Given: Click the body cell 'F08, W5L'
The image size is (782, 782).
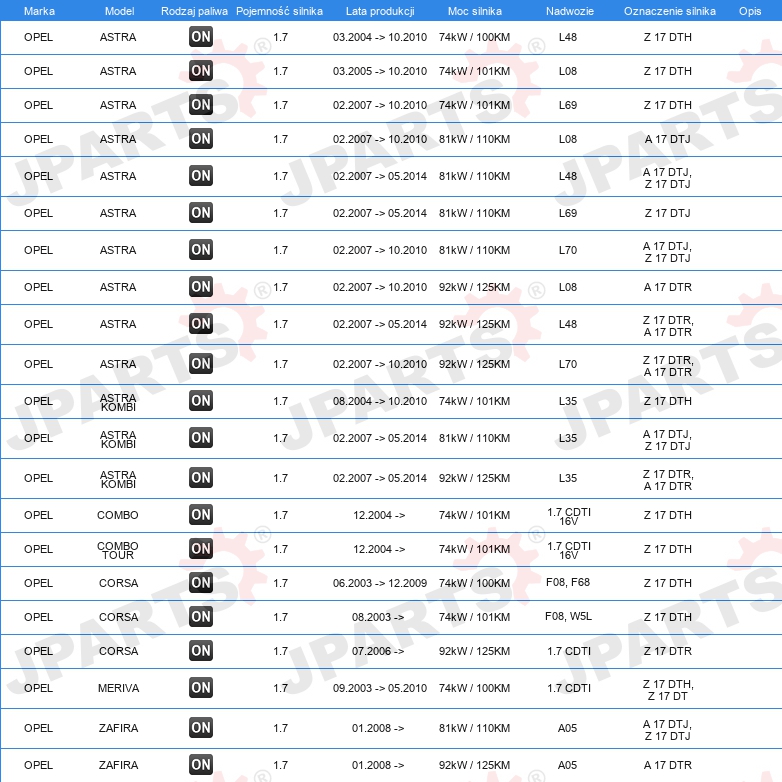Looking at the screenshot, I should [x=569, y=616].
